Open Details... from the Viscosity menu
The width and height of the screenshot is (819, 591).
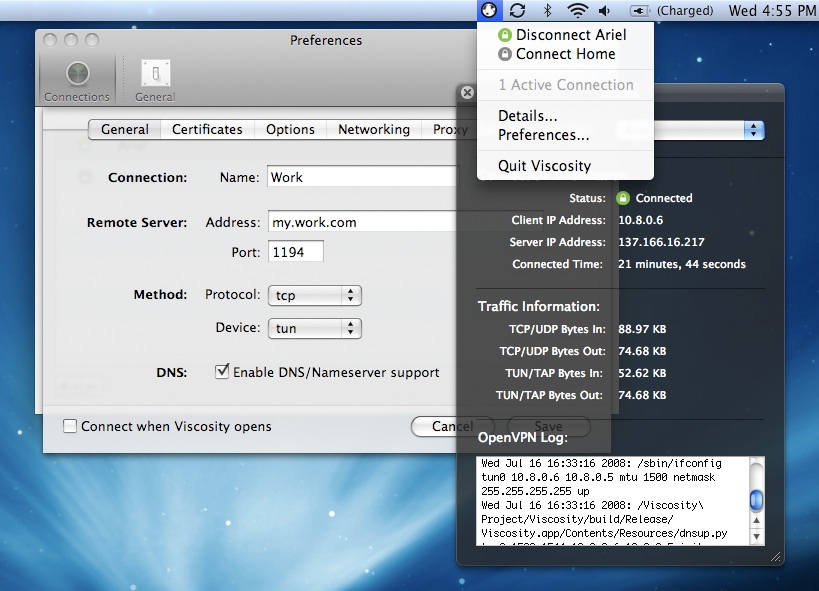pyautogui.click(x=565, y=115)
